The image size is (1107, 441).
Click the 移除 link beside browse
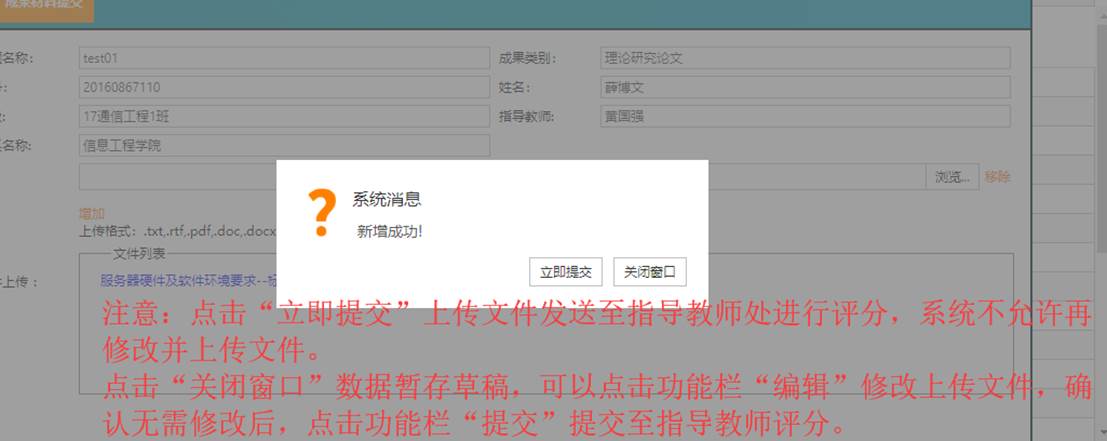click(996, 177)
